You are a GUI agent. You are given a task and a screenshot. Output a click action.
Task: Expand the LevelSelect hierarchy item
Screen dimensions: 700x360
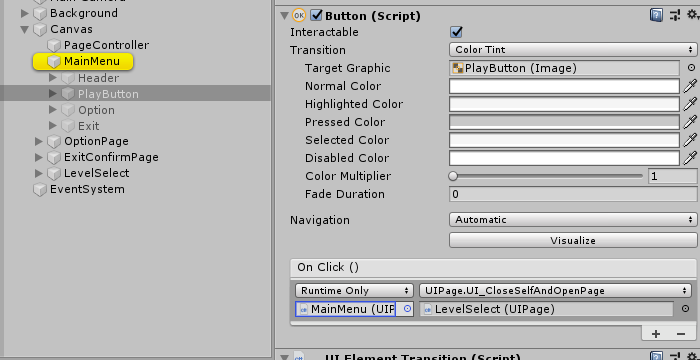(39, 173)
